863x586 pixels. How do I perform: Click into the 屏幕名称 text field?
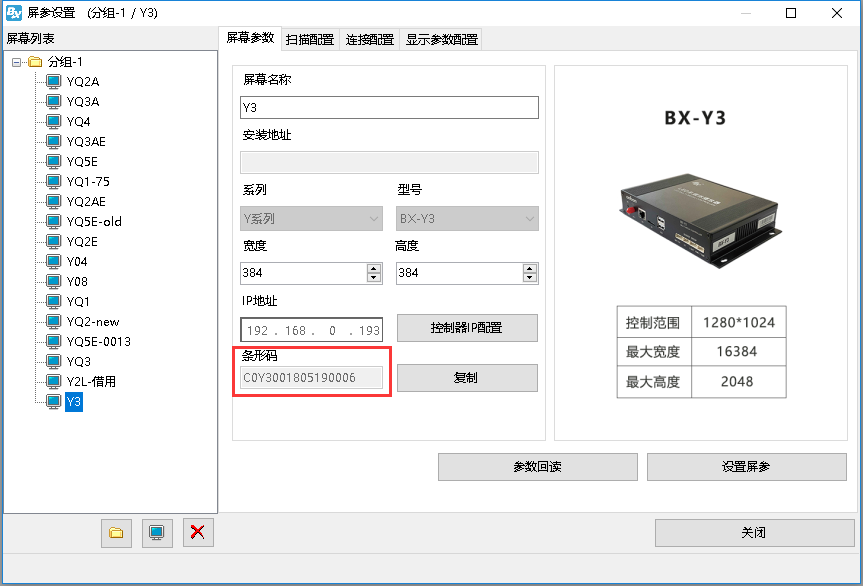(389, 107)
